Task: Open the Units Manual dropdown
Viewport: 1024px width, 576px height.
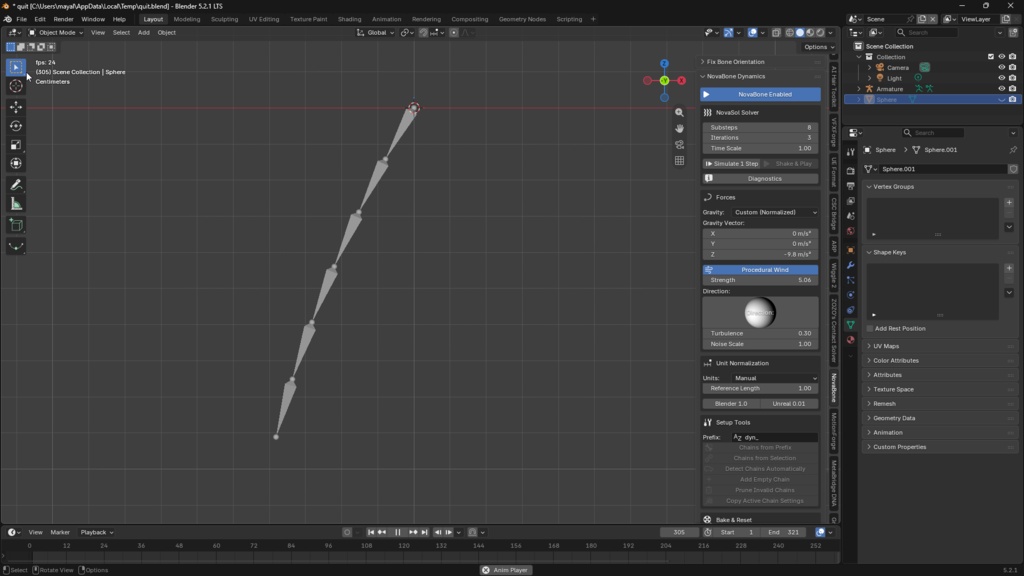Action: click(x=774, y=378)
